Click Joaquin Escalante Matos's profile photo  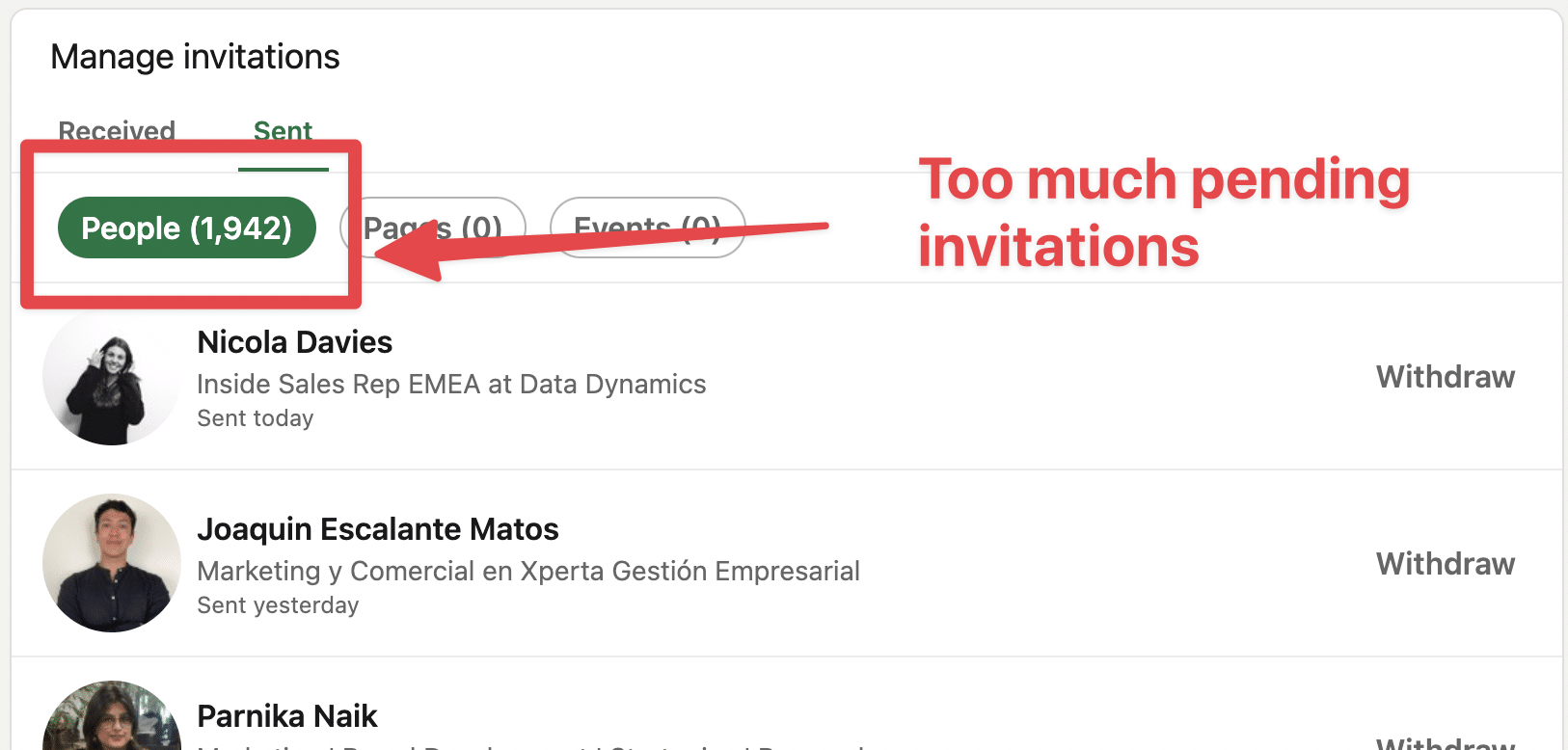pos(111,564)
